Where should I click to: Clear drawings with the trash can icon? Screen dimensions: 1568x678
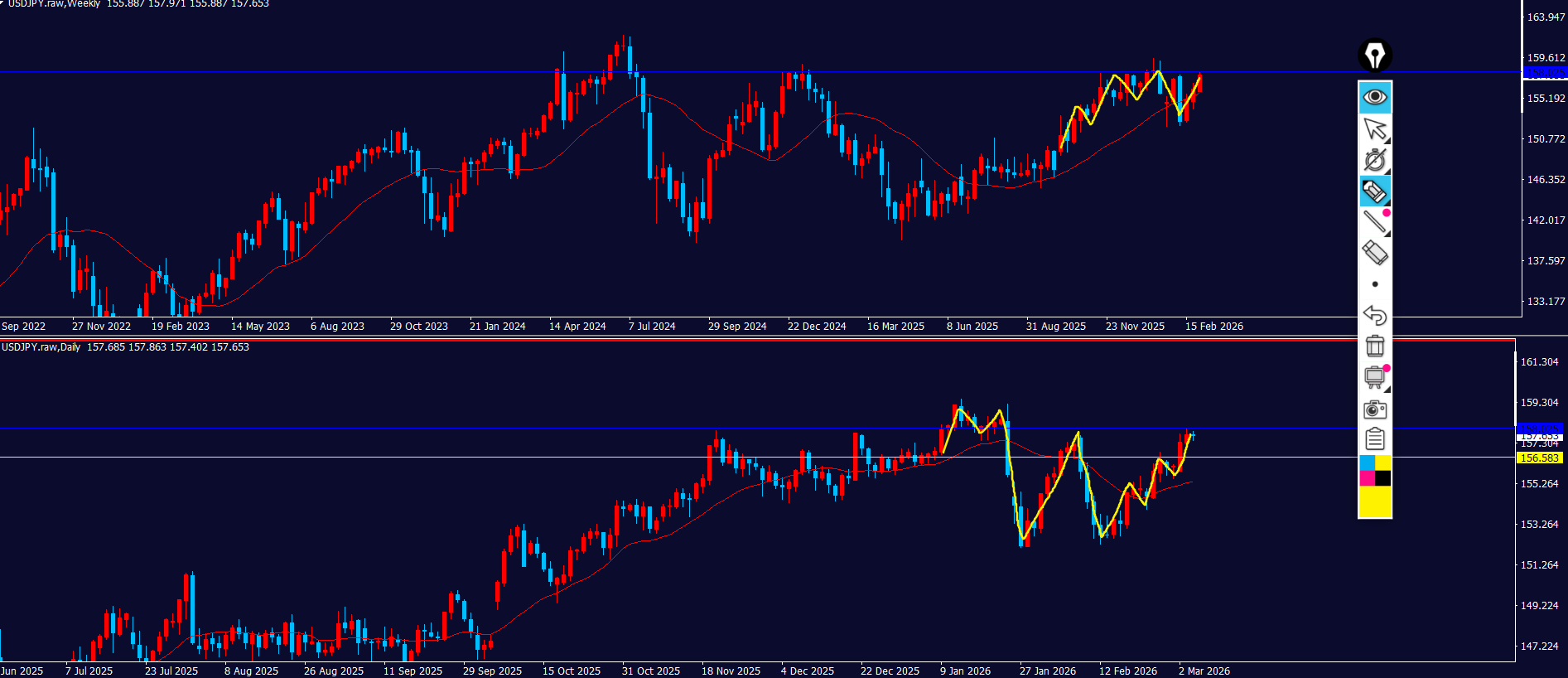(1374, 346)
